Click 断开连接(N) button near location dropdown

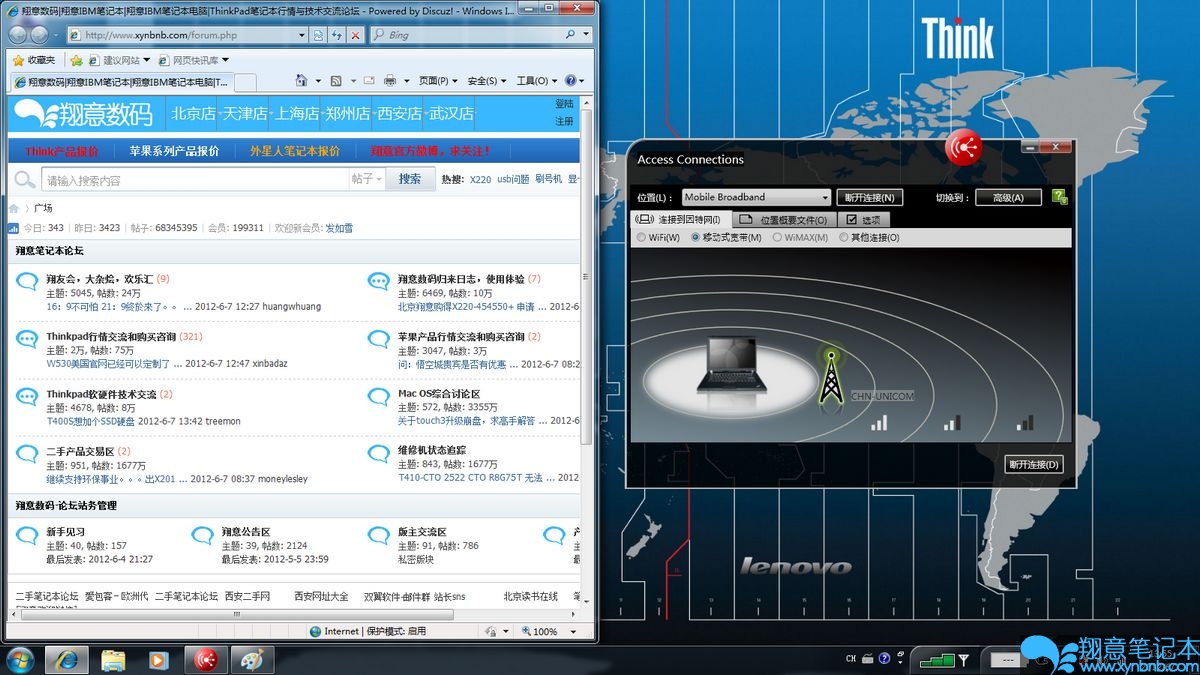click(869, 198)
